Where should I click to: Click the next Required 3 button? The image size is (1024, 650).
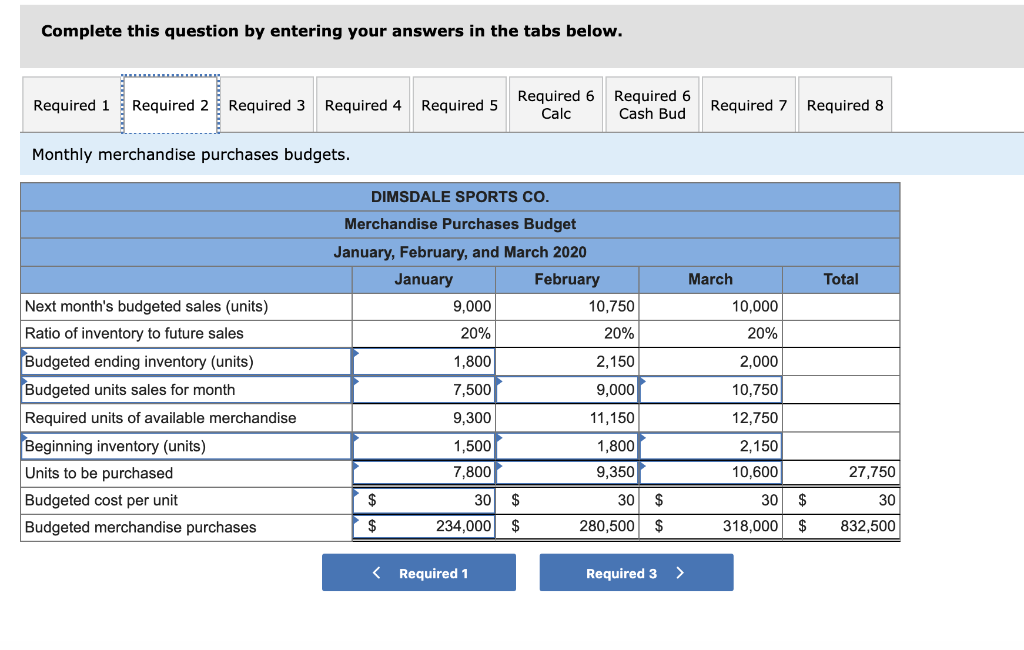click(636, 573)
